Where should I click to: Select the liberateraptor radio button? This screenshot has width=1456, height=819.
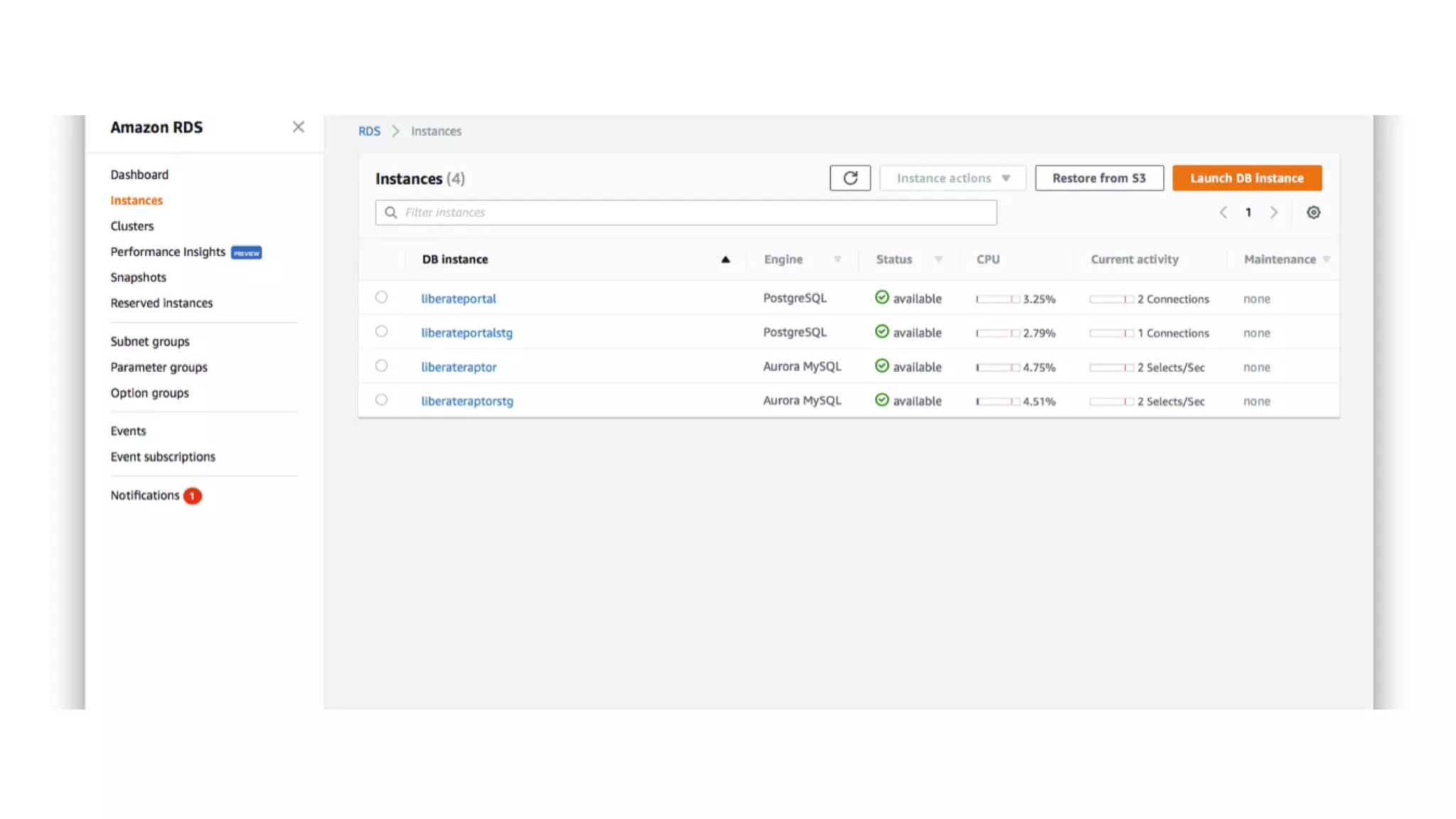[382, 365]
